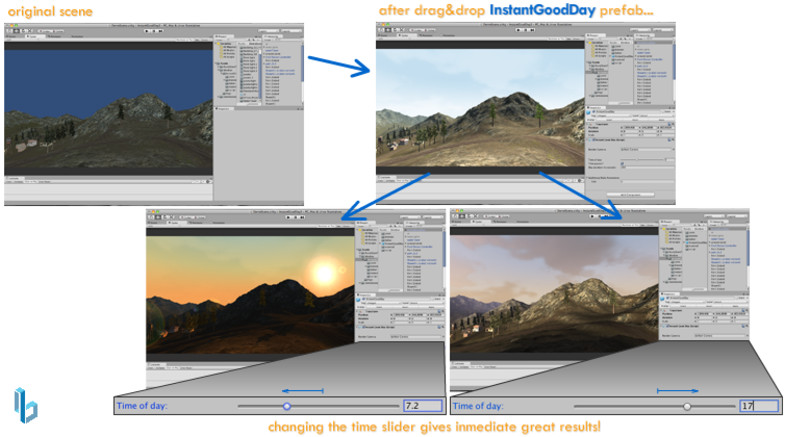
Task: Toggle active checkbox of InstantGoodDay object in time 17 inspector
Action: pos(668,297)
